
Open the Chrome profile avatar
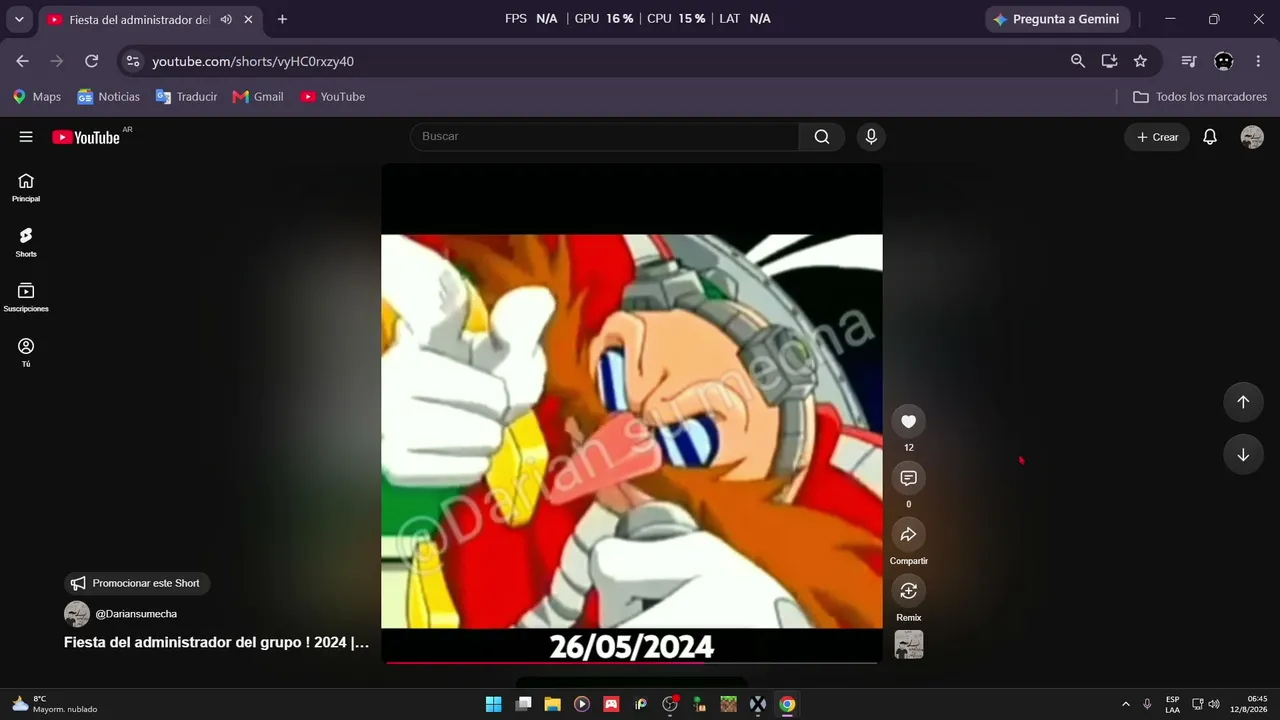pyautogui.click(x=1224, y=61)
